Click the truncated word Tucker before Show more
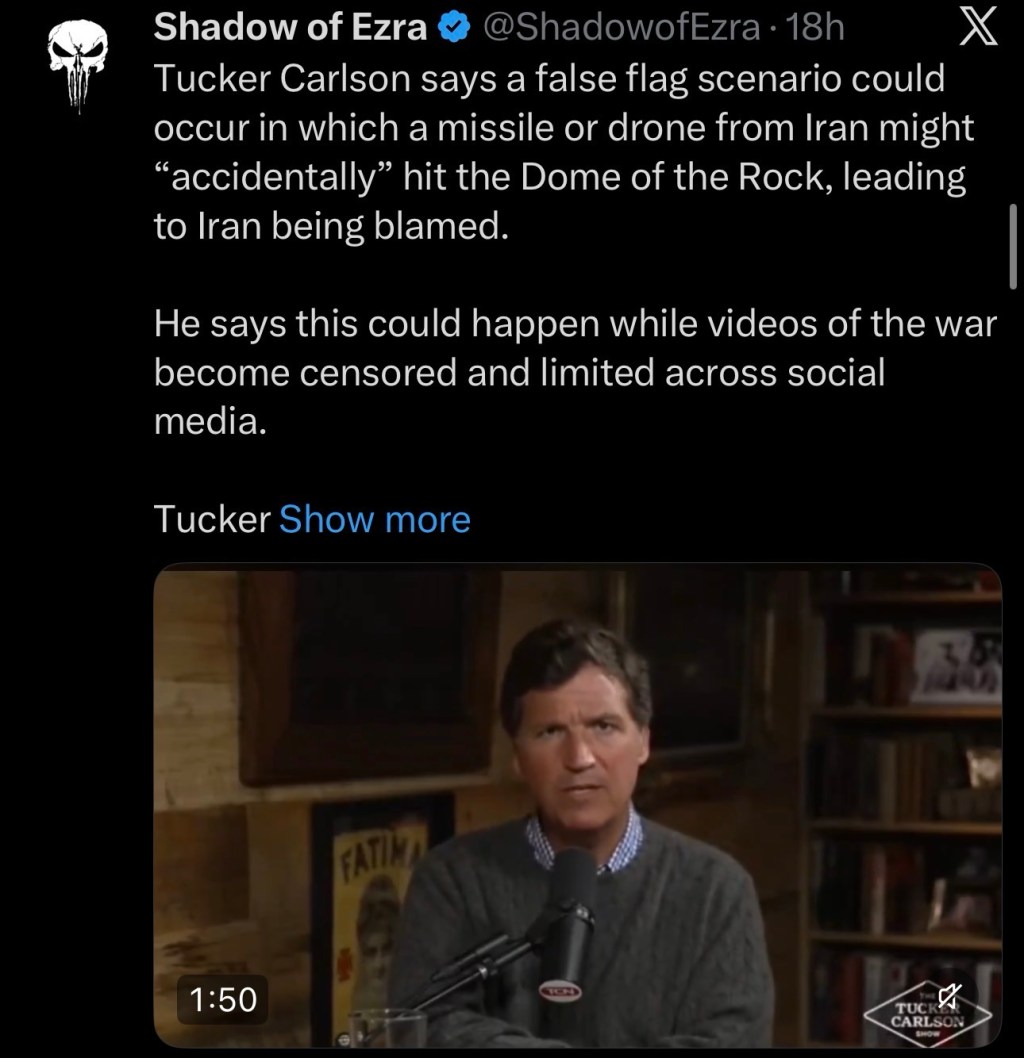Image resolution: width=1024 pixels, height=1058 pixels. coord(212,520)
